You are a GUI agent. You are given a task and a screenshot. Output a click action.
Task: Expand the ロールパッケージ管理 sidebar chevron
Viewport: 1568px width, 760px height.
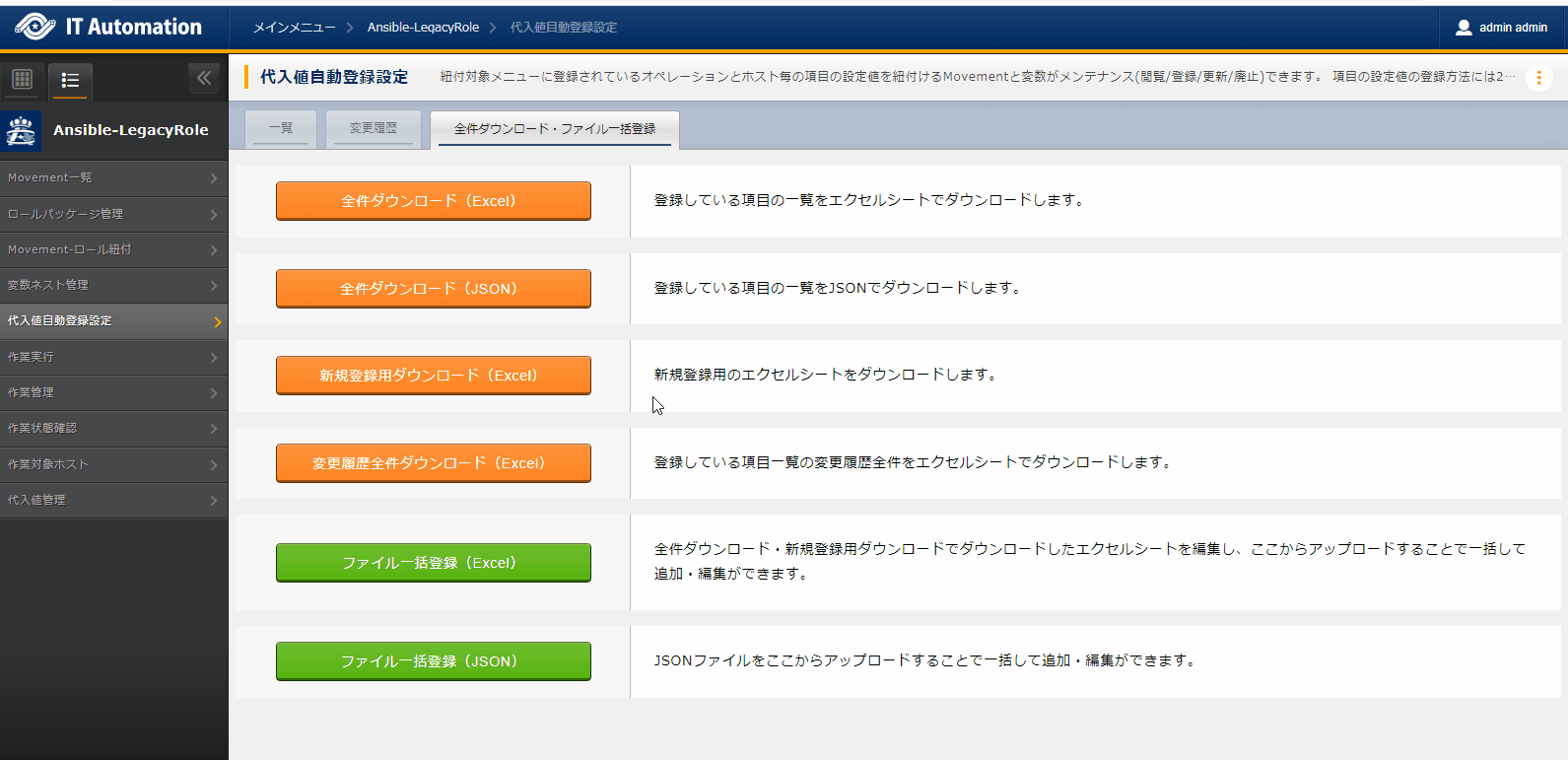pos(214,214)
